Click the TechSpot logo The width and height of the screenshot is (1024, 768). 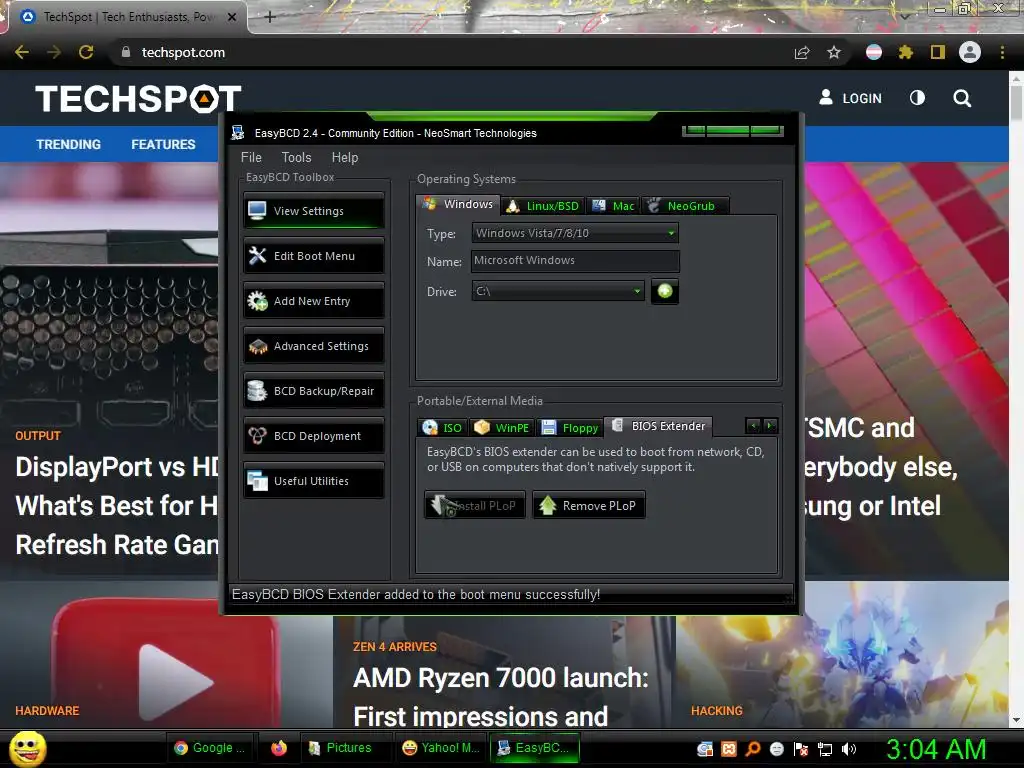click(x=138, y=99)
